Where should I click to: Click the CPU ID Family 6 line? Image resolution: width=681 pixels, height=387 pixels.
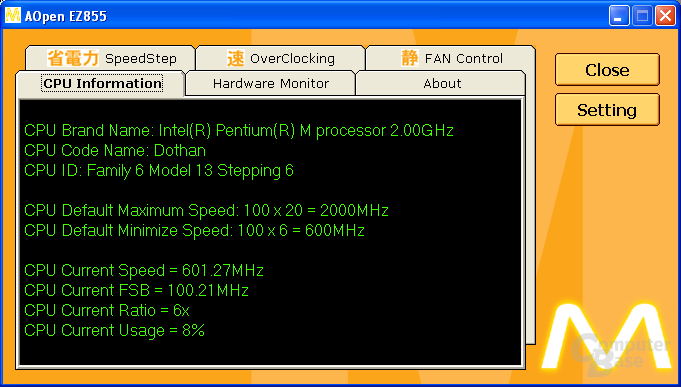click(x=159, y=171)
